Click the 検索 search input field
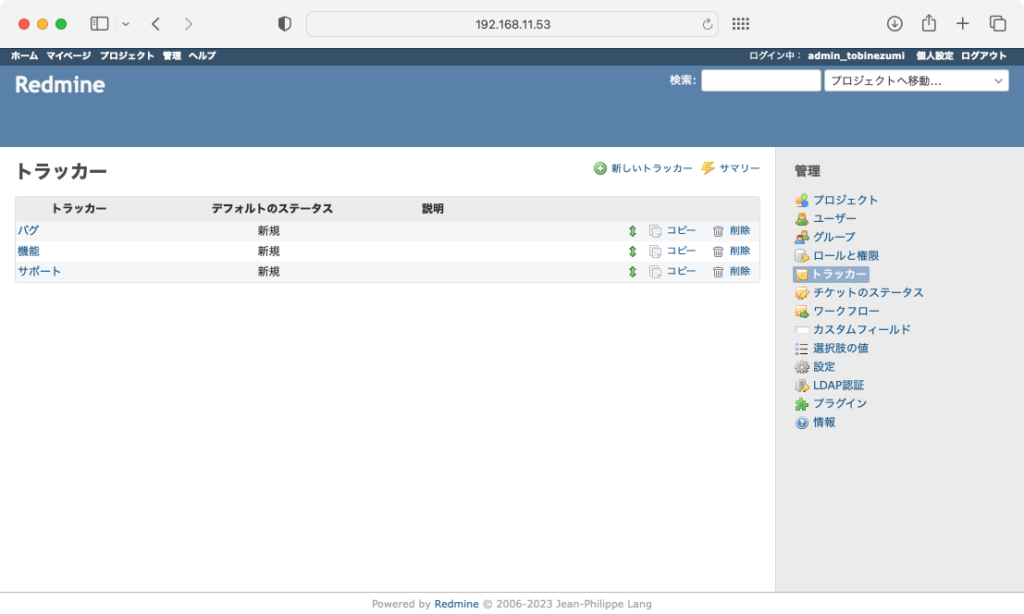 click(x=761, y=81)
